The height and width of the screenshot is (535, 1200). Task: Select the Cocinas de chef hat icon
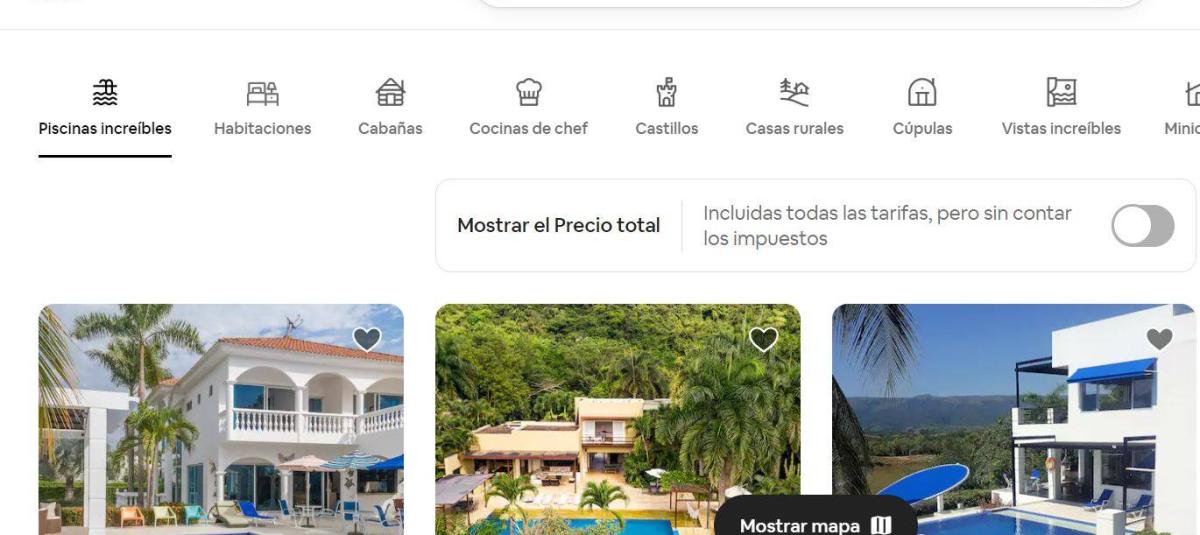(528, 93)
